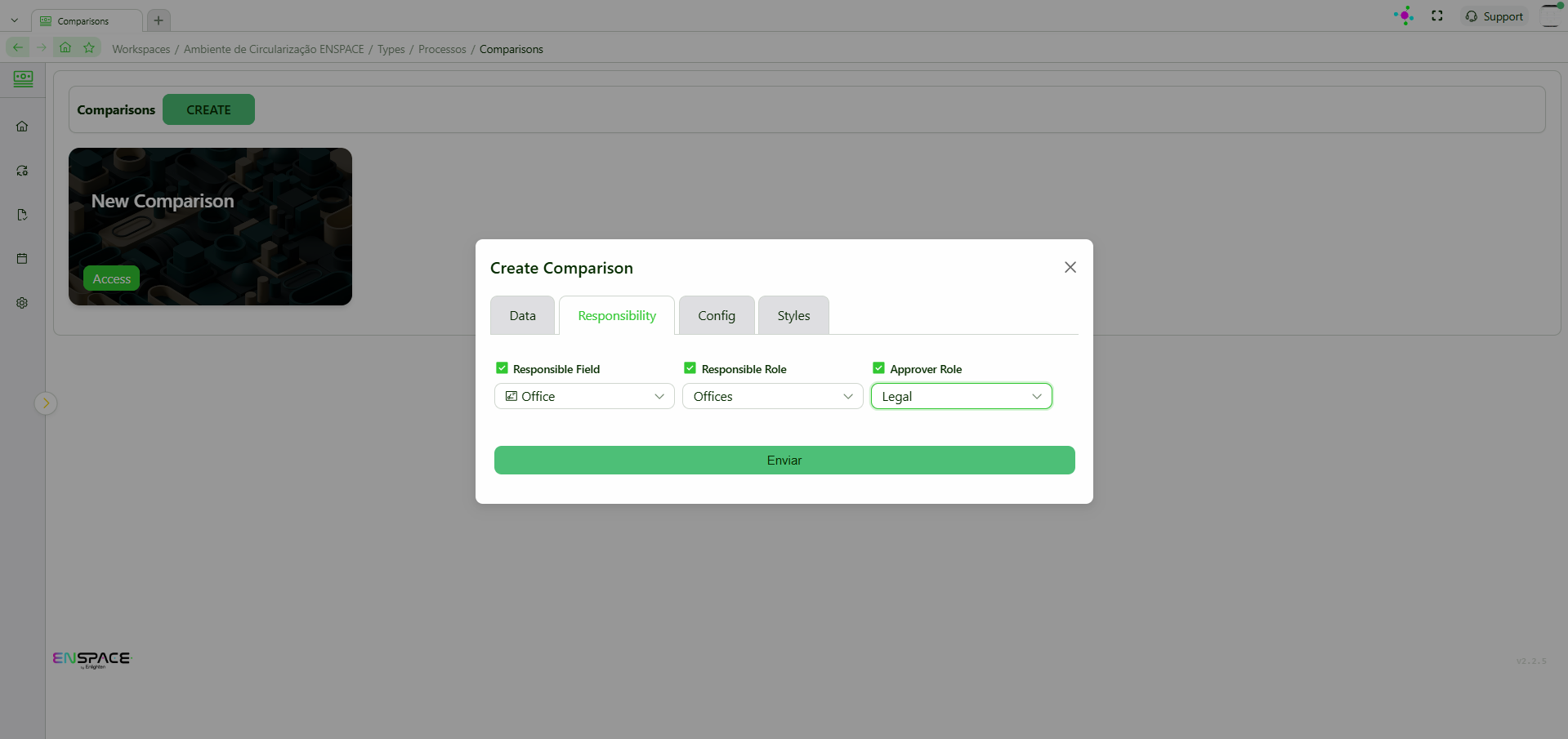
Task: Click the favorite star icon
Action: (89, 47)
